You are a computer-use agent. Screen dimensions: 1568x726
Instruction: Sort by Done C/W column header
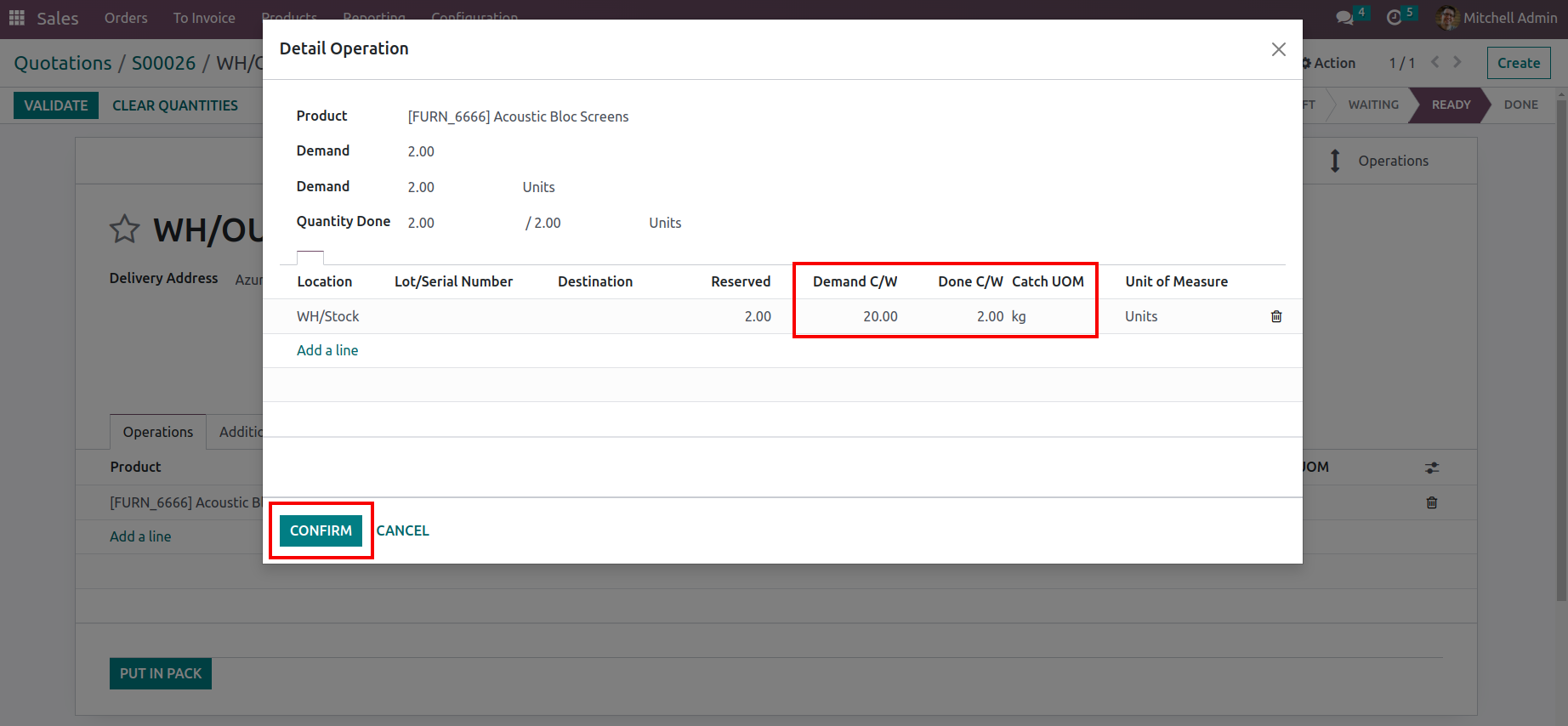click(970, 281)
